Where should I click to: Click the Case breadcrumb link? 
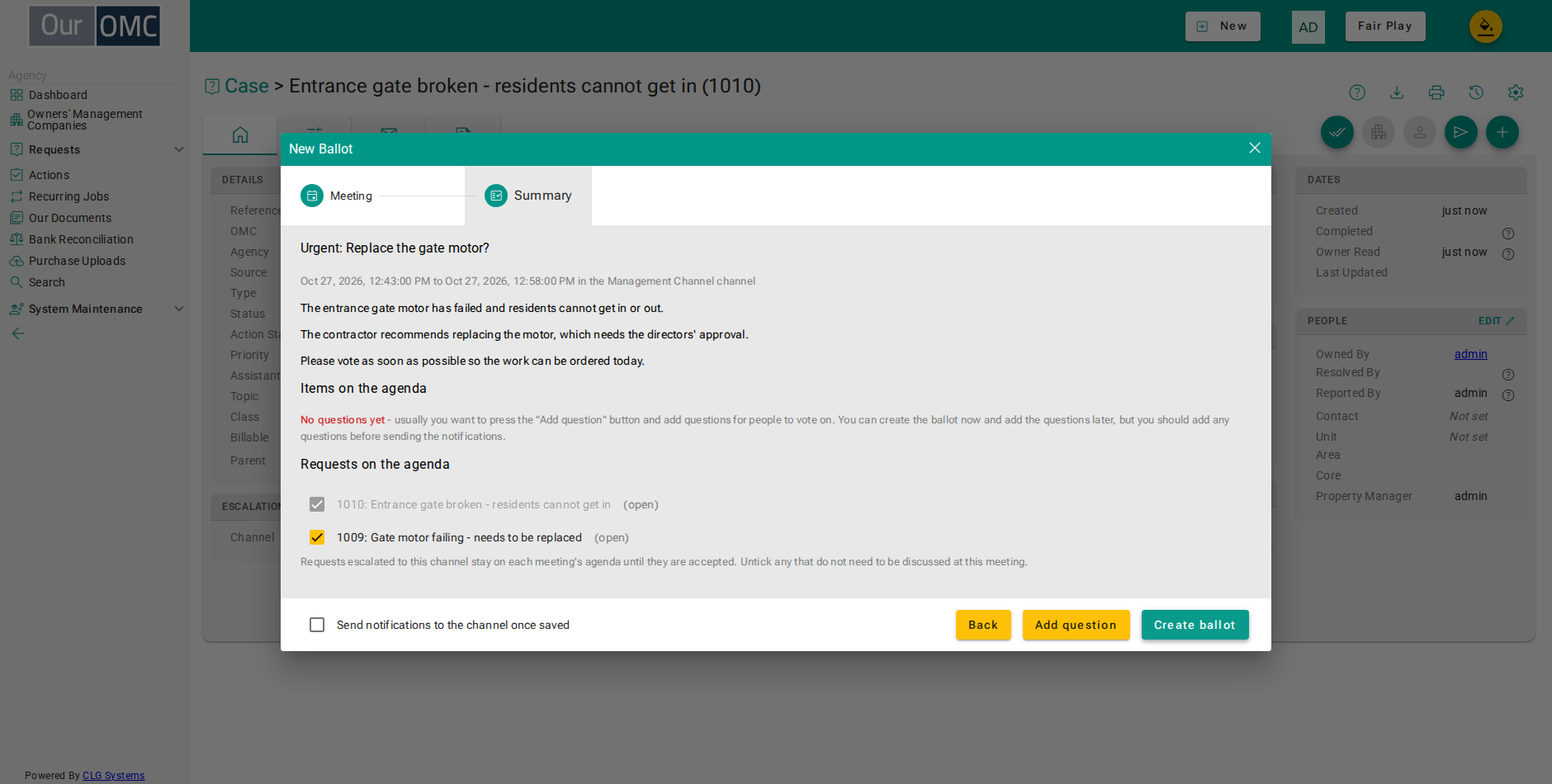[x=247, y=86]
